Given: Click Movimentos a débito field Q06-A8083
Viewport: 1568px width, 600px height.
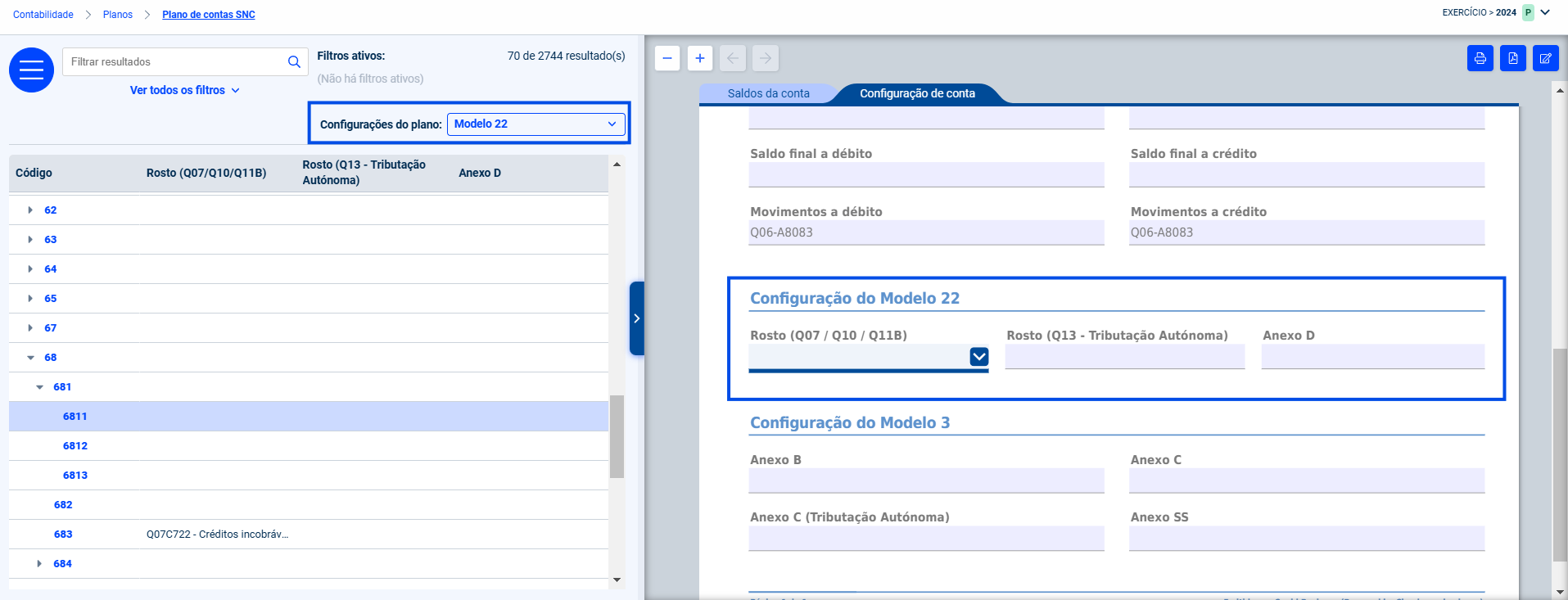Looking at the screenshot, I should 926,232.
